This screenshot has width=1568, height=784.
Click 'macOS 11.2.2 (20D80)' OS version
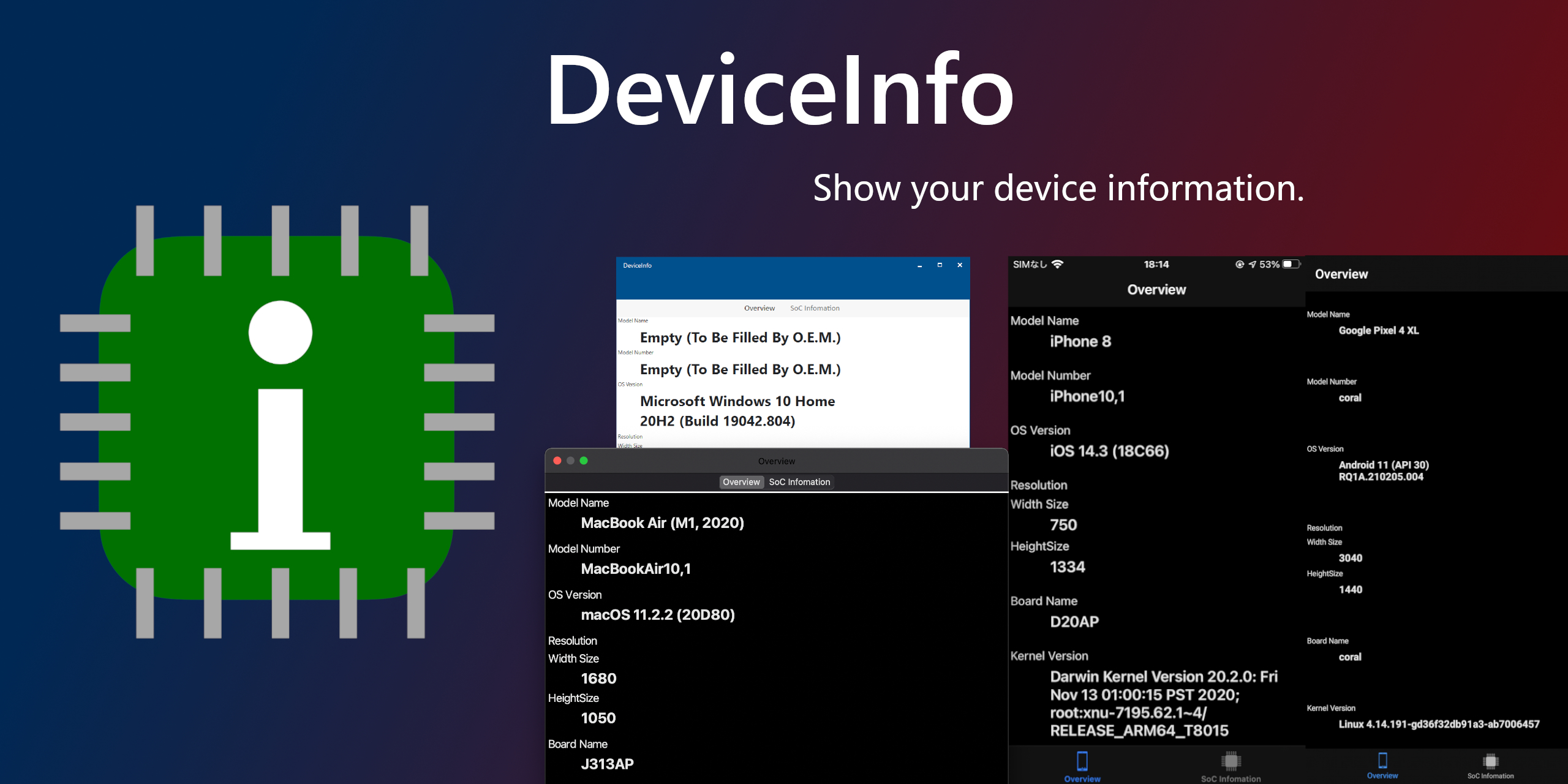[658, 615]
